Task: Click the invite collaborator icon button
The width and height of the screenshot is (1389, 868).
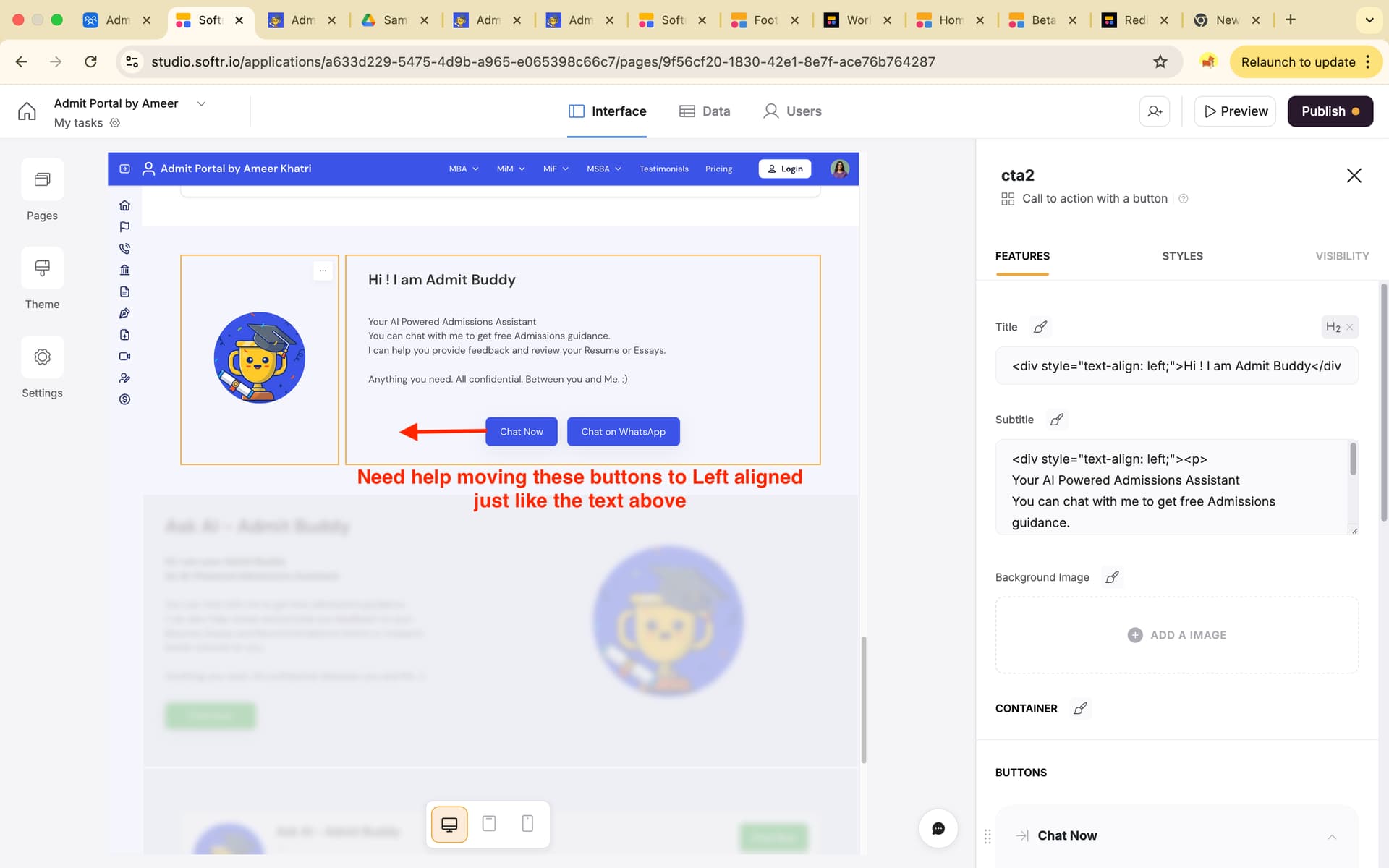Action: tap(1154, 111)
